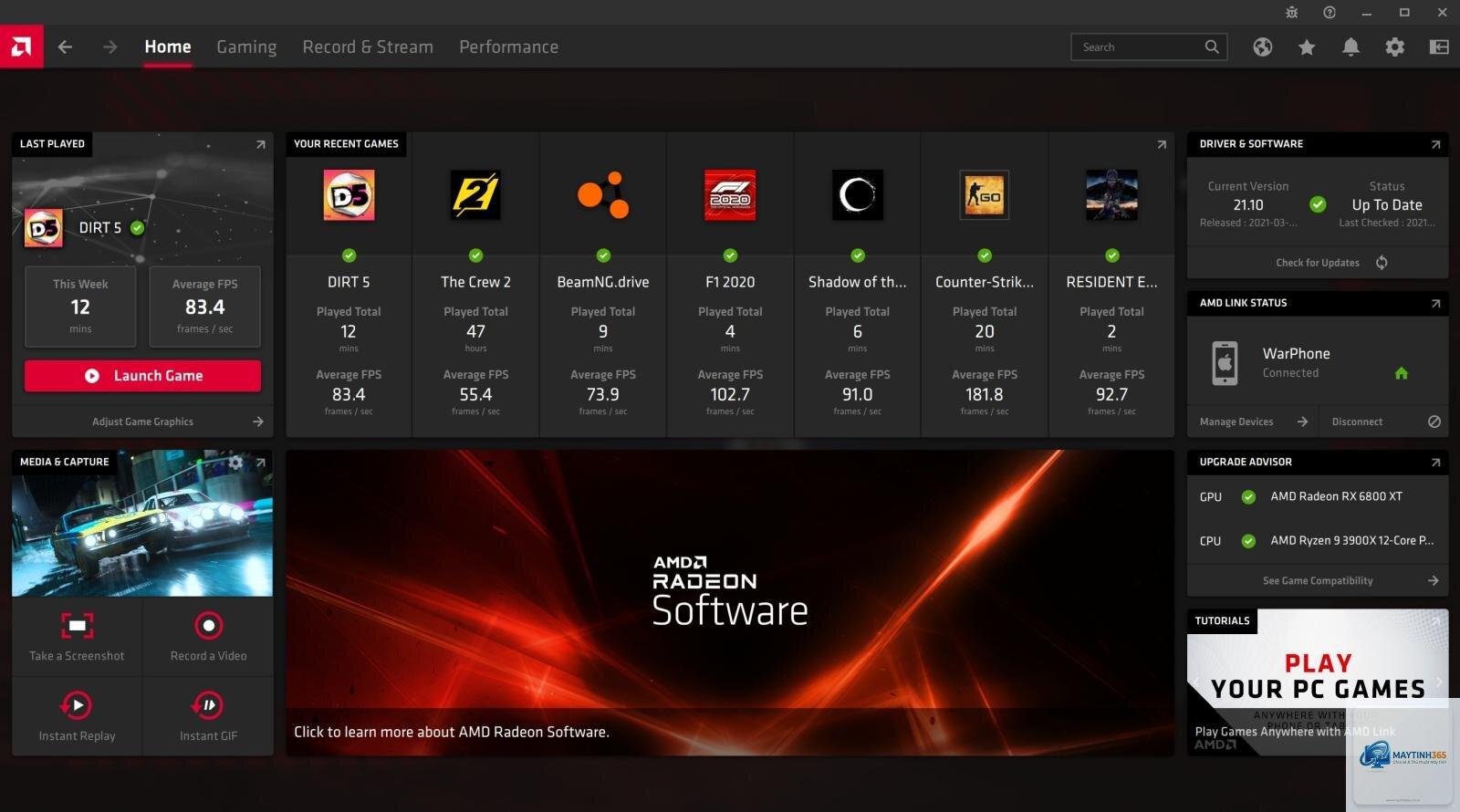Open Shadow of the Tomb Raider icon
The height and width of the screenshot is (812, 1460).
click(x=858, y=195)
